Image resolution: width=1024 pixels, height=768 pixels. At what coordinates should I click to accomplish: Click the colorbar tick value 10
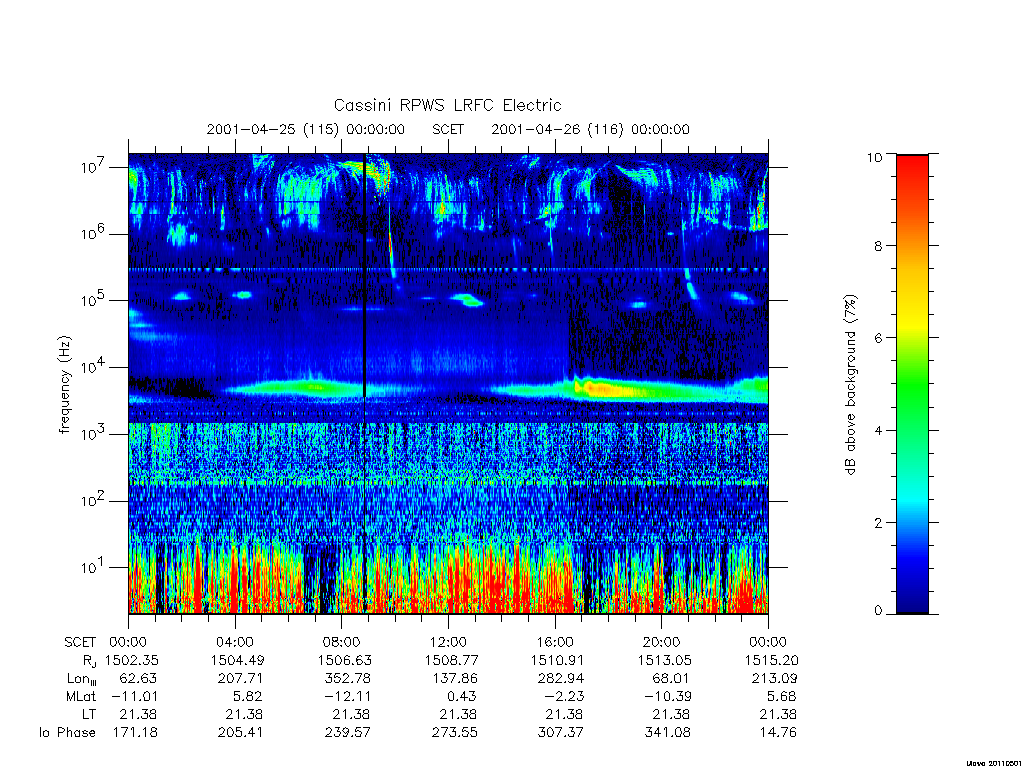click(x=874, y=157)
